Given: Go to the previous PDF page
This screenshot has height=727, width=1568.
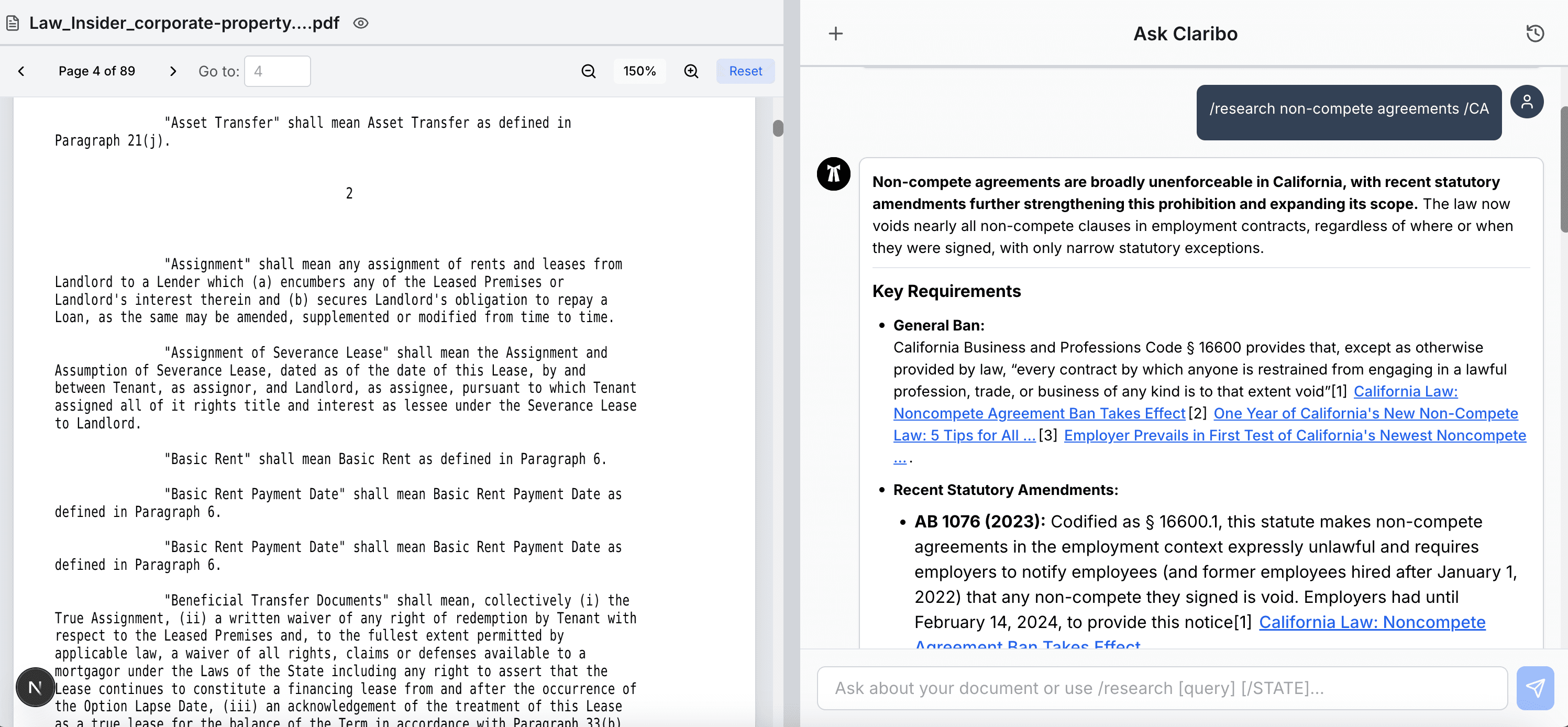Looking at the screenshot, I should (21, 71).
